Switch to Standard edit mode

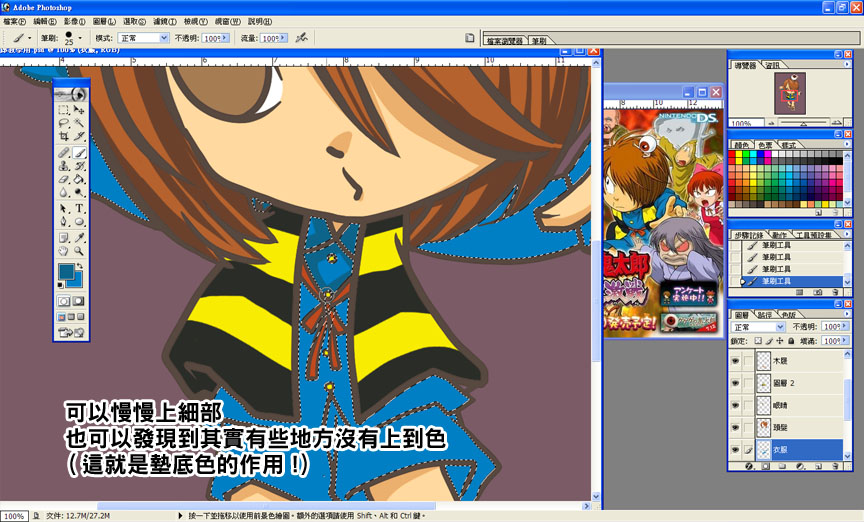click(x=63, y=301)
